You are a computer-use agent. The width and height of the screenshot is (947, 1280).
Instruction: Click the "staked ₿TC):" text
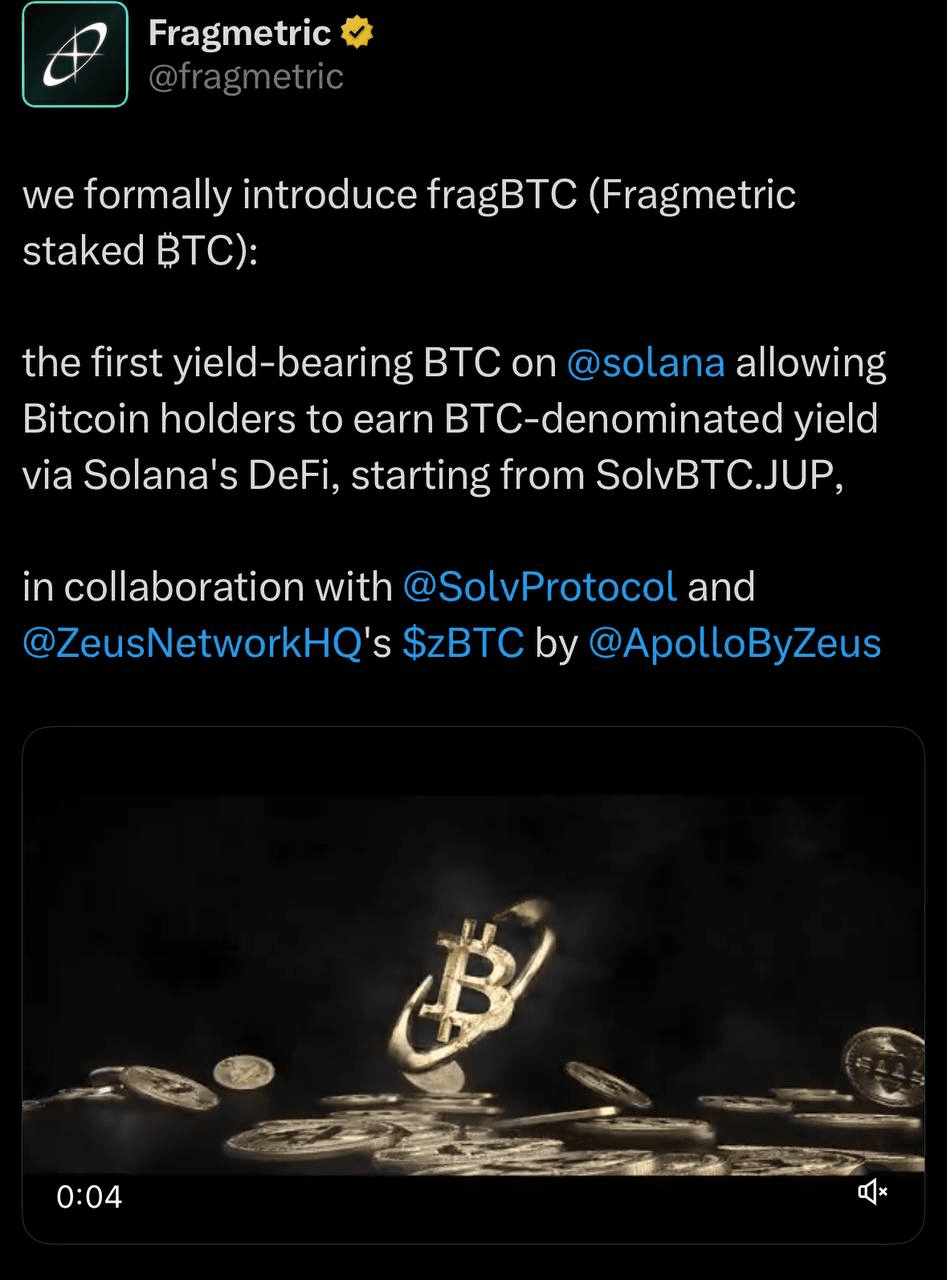[140, 250]
